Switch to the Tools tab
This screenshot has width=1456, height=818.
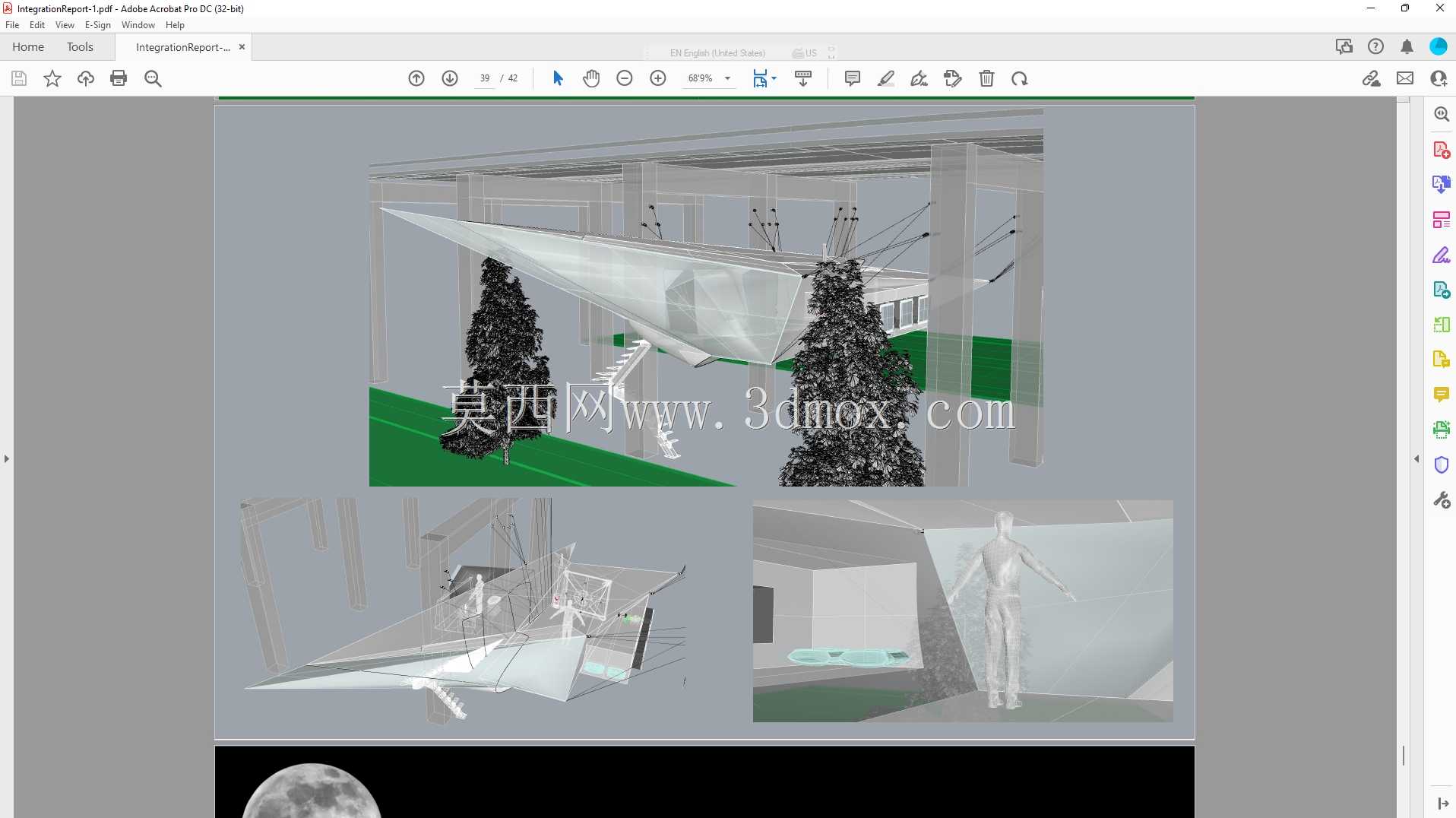[x=80, y=47]
